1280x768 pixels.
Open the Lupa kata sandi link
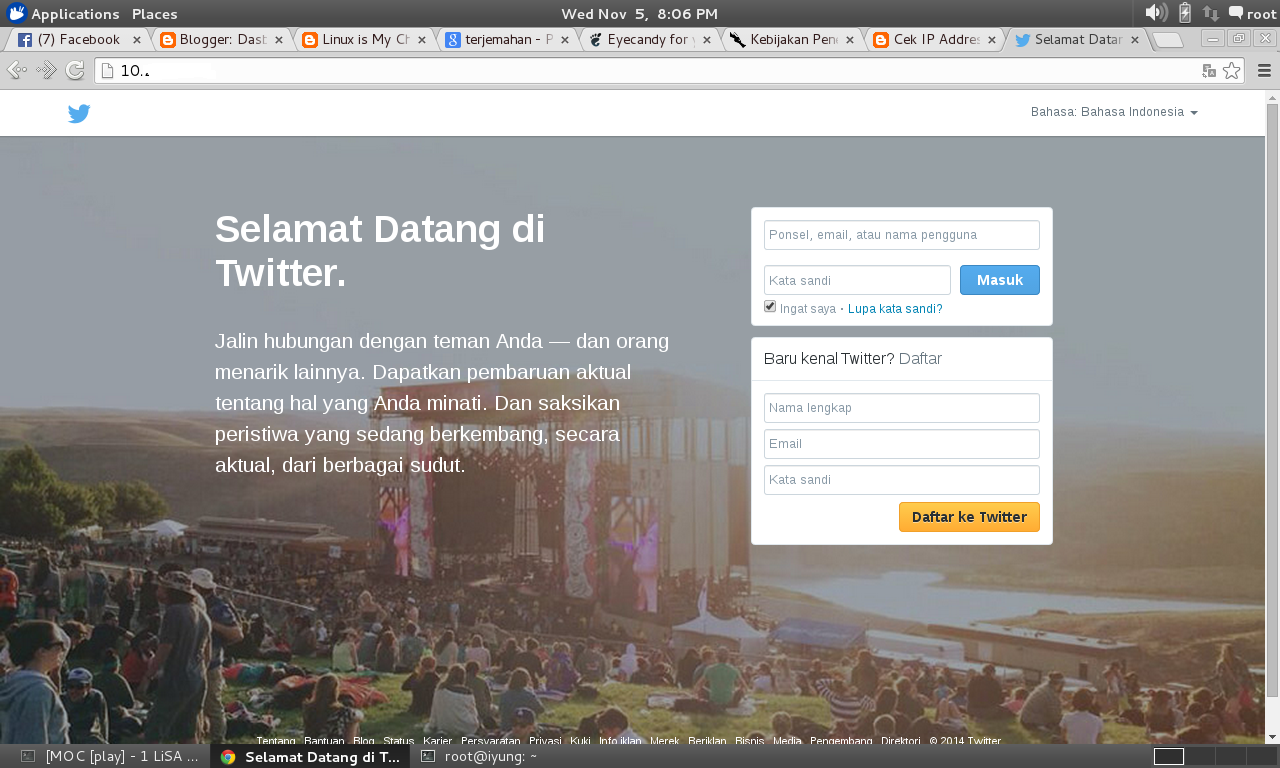tap(895, 308)
